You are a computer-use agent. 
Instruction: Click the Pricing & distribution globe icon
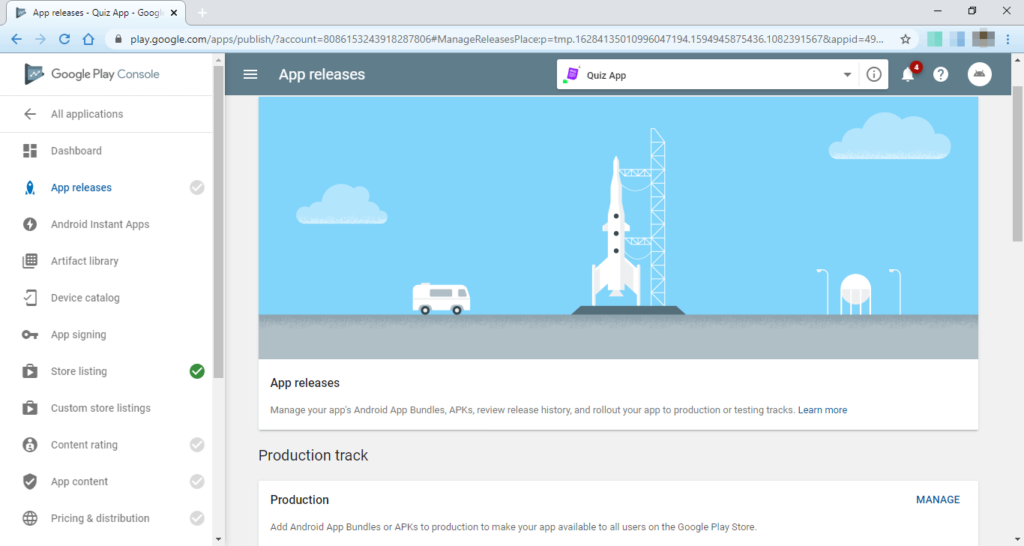(30, 518)
